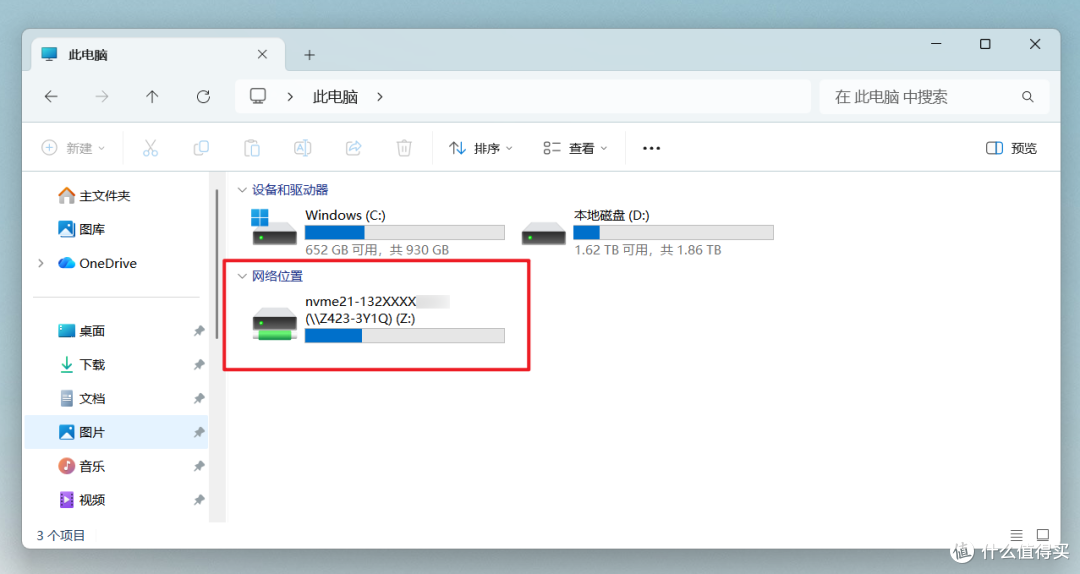
Task: Unpin 桌面 using its pin icon
Action: tap(199, 331)
